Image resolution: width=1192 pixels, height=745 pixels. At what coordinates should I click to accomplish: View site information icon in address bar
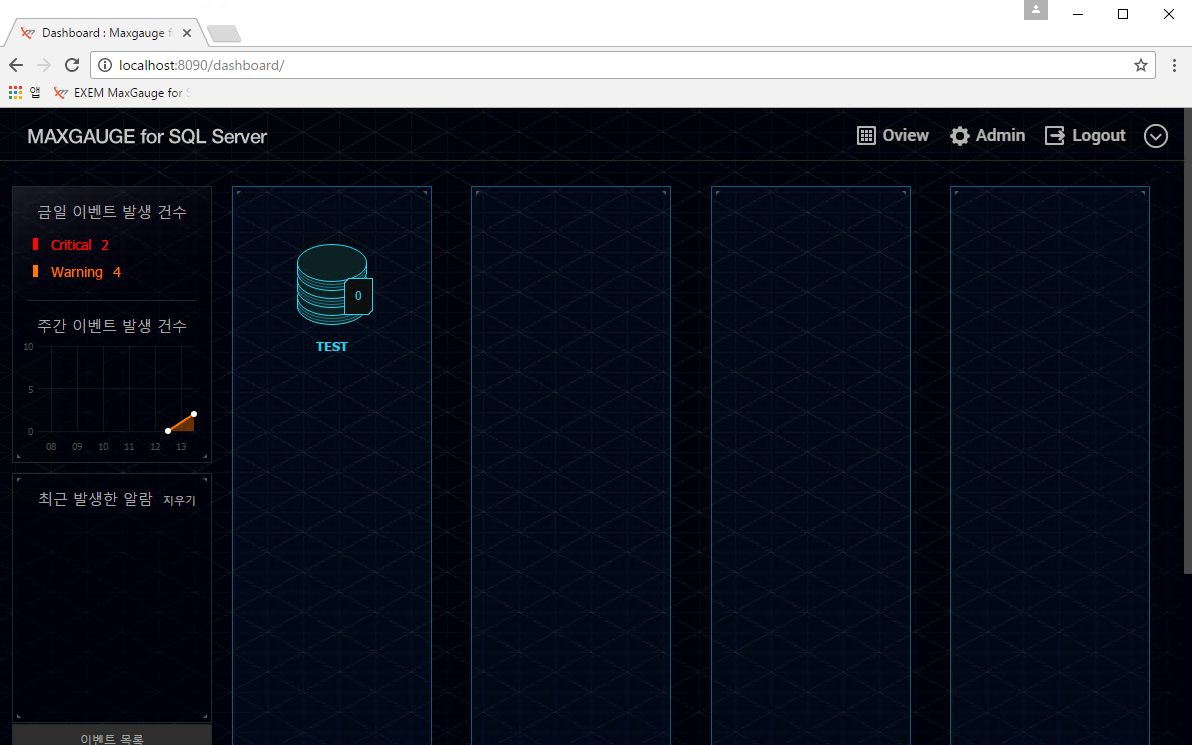[x=105, y=65]
